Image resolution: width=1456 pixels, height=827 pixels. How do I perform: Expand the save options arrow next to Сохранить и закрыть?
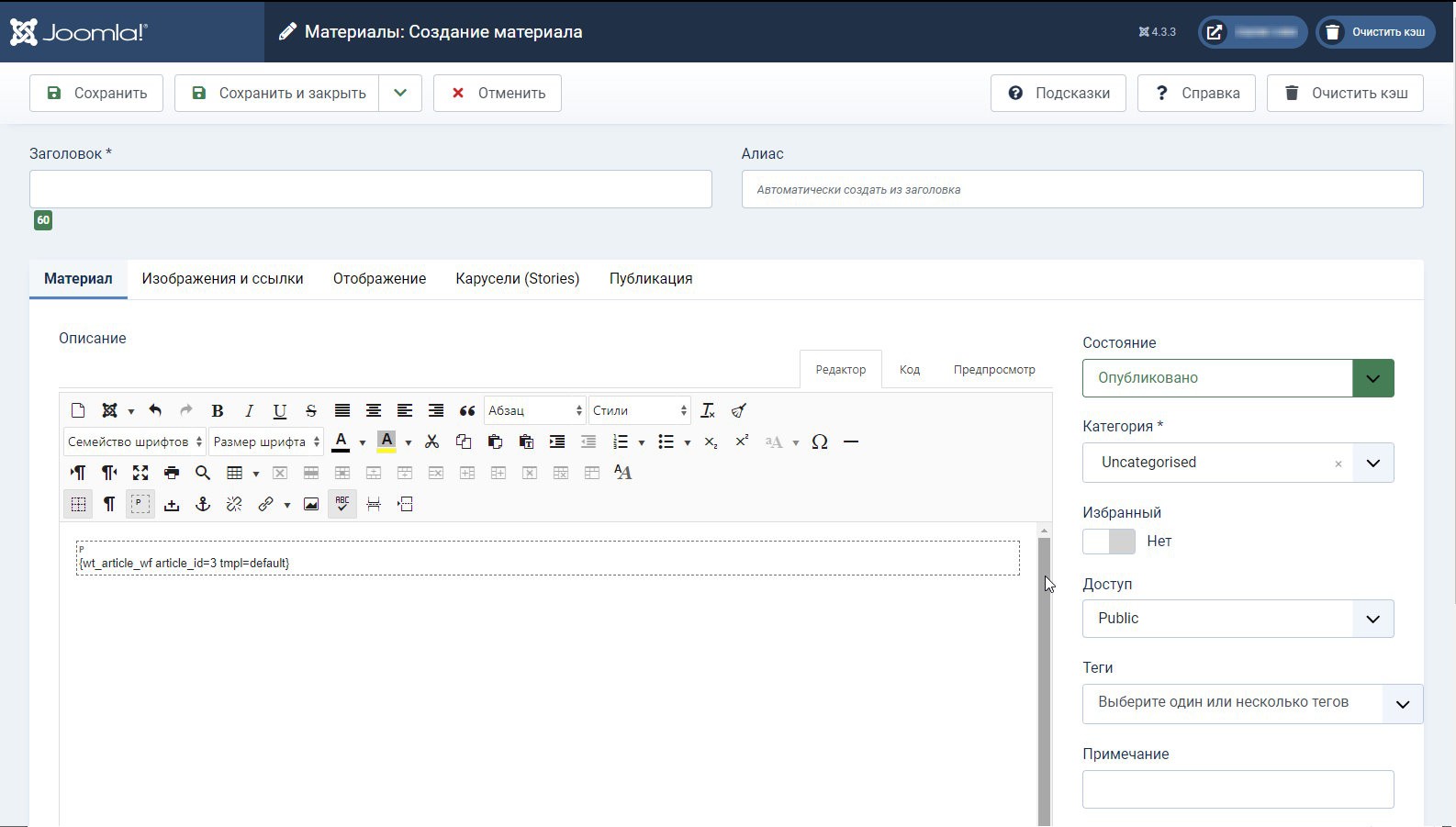tap(400, 94)
